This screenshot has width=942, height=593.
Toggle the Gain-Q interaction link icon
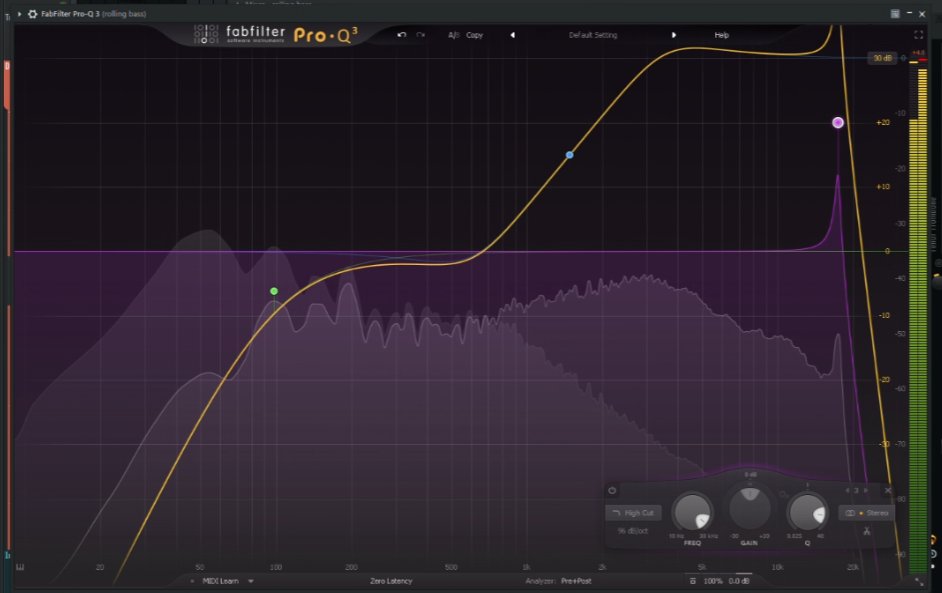(x=783, y=494)
